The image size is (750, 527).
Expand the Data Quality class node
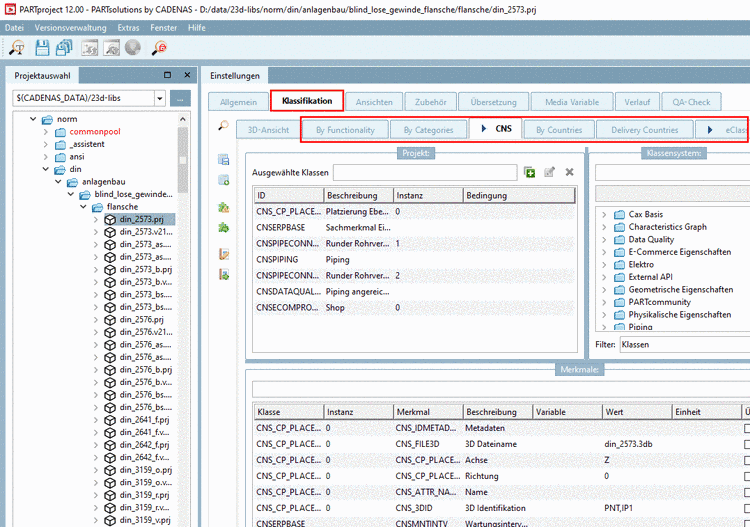(604, 240)
